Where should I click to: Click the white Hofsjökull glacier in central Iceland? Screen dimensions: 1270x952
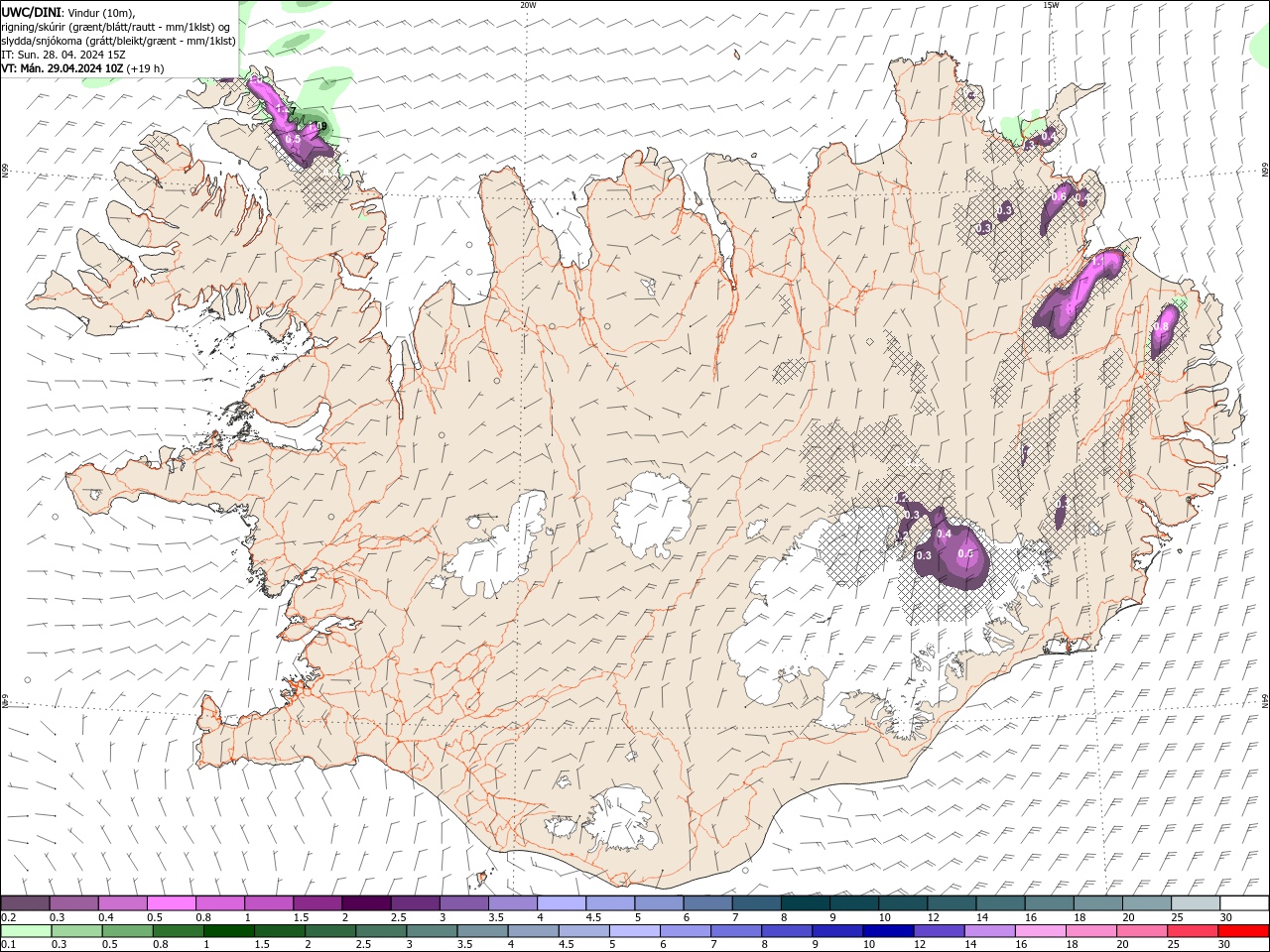pos(653,516)
